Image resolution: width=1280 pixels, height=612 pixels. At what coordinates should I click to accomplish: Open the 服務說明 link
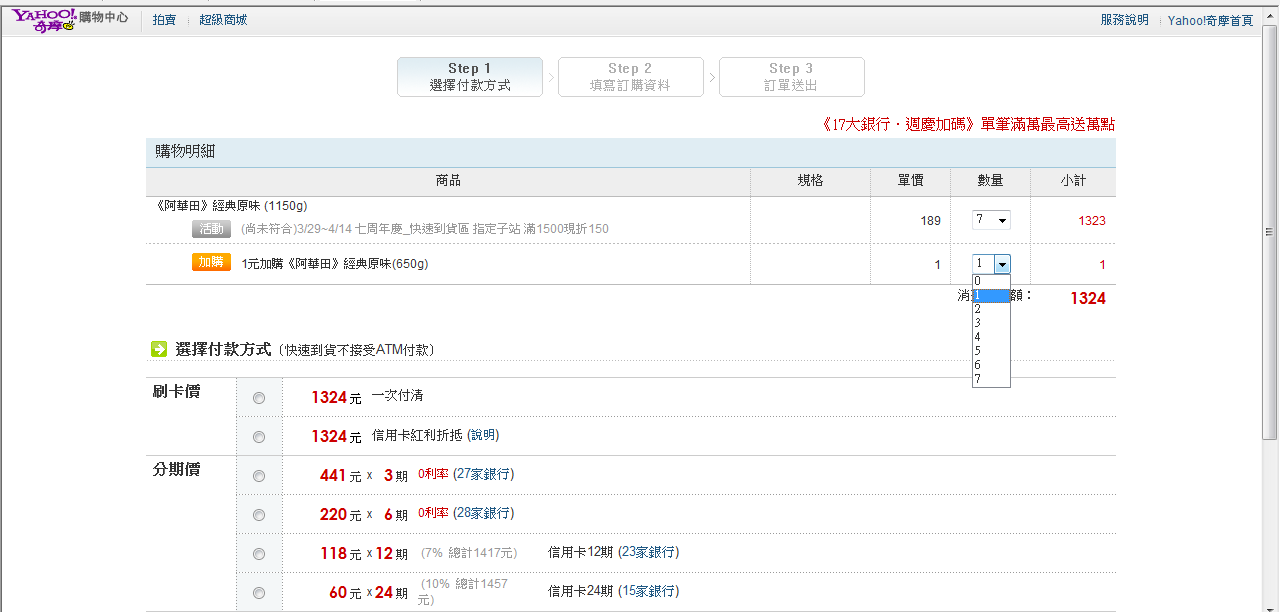[x=1124, y=20]
